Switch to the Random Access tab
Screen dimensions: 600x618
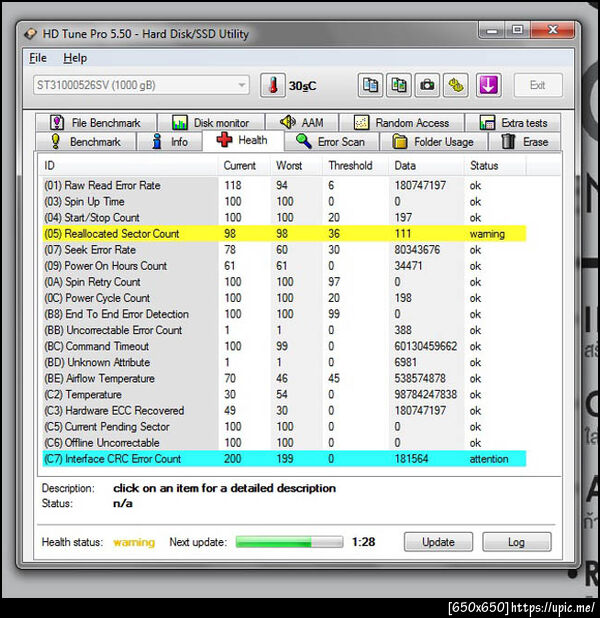coord(402,123)
